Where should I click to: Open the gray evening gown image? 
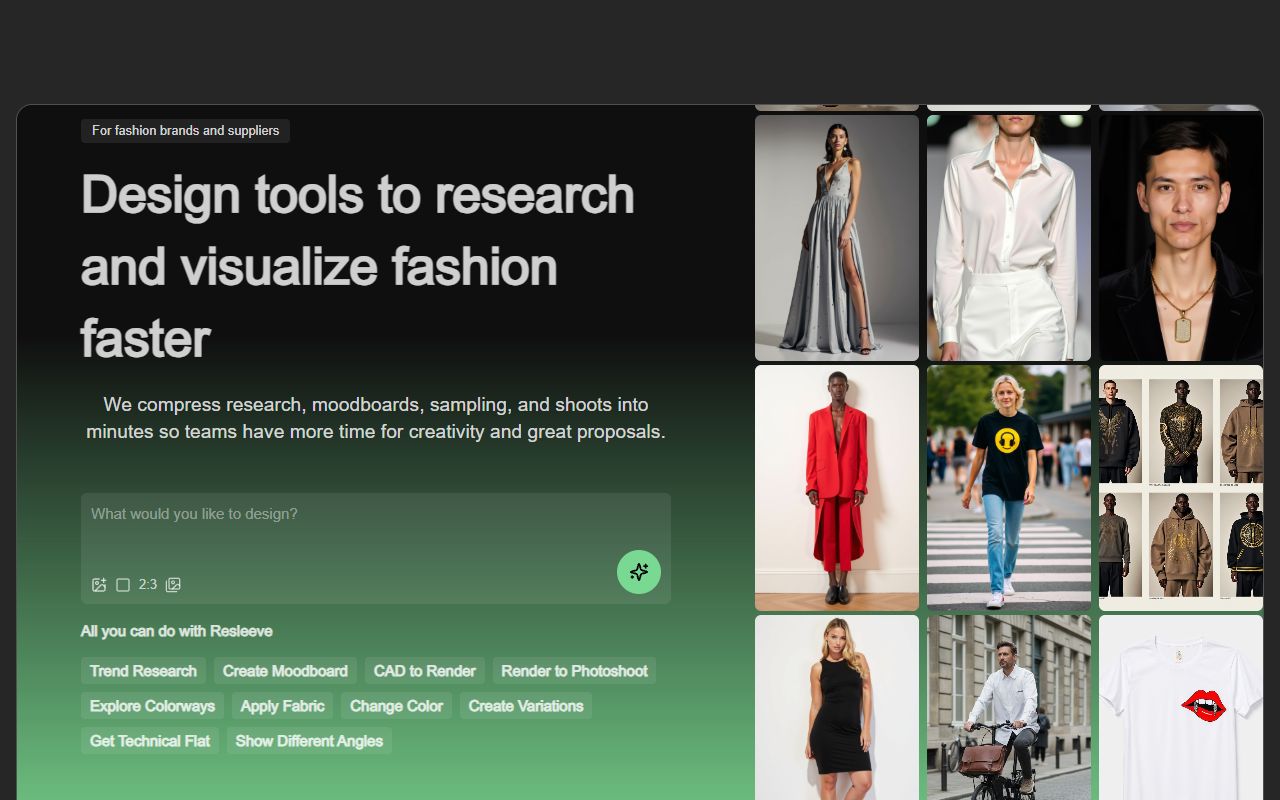point(836,238)
